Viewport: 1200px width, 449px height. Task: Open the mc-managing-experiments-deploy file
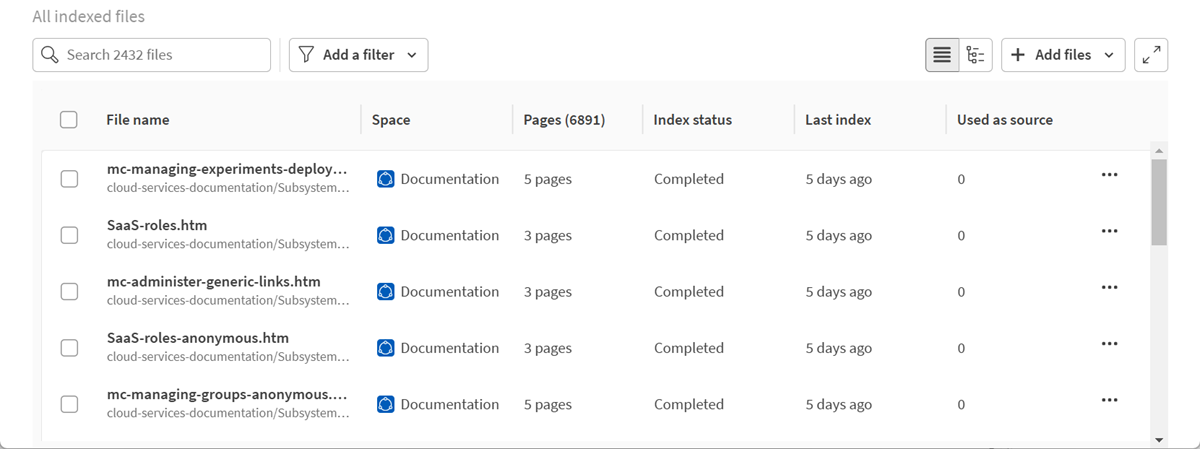[227, 169]
